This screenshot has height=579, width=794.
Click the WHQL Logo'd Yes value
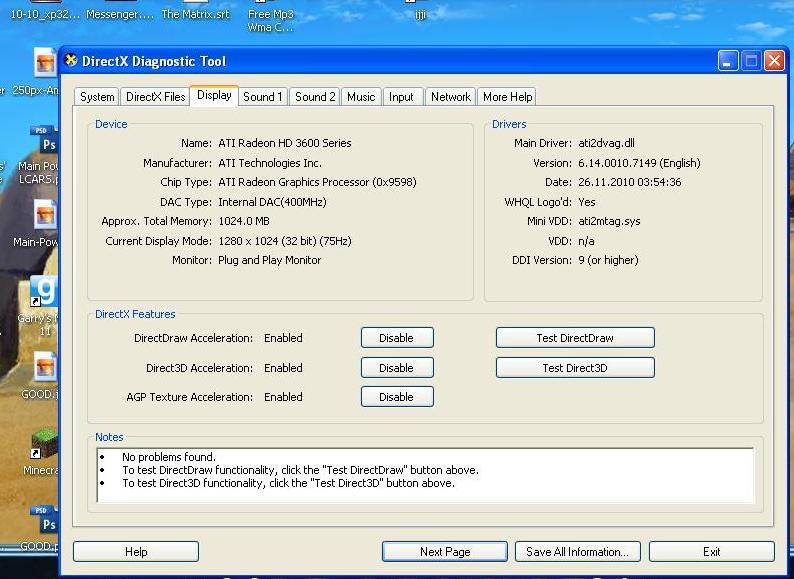point(587,202)
